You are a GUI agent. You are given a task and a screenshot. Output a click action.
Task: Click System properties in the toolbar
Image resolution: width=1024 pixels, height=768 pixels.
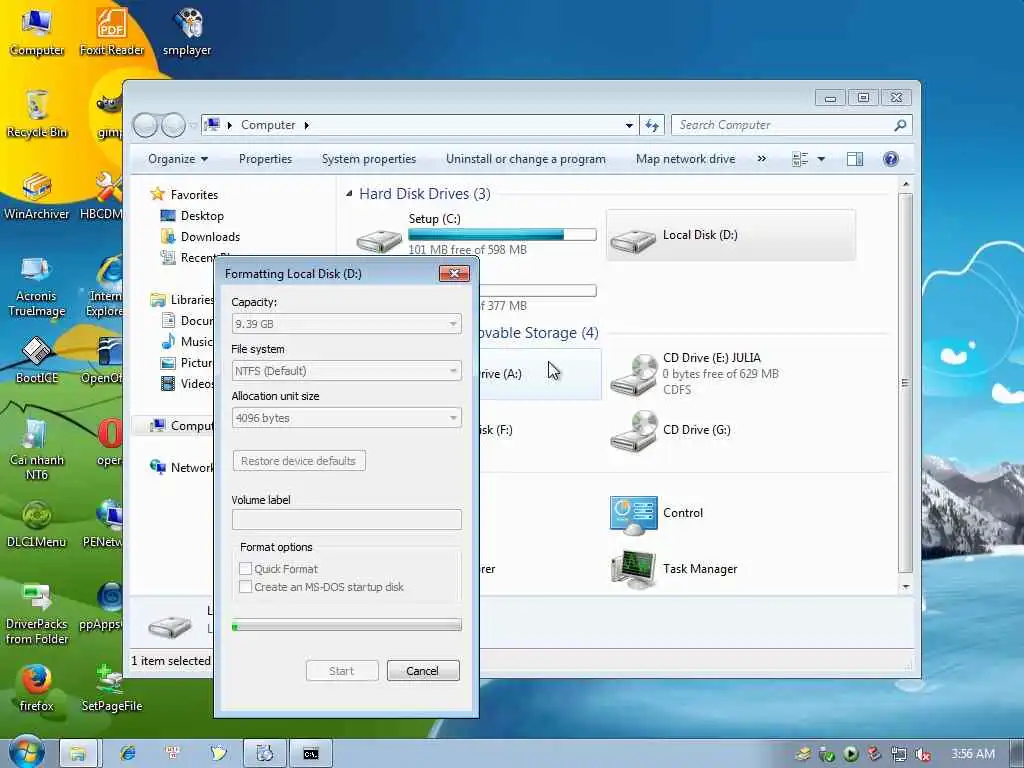click(x=368, y=159)
